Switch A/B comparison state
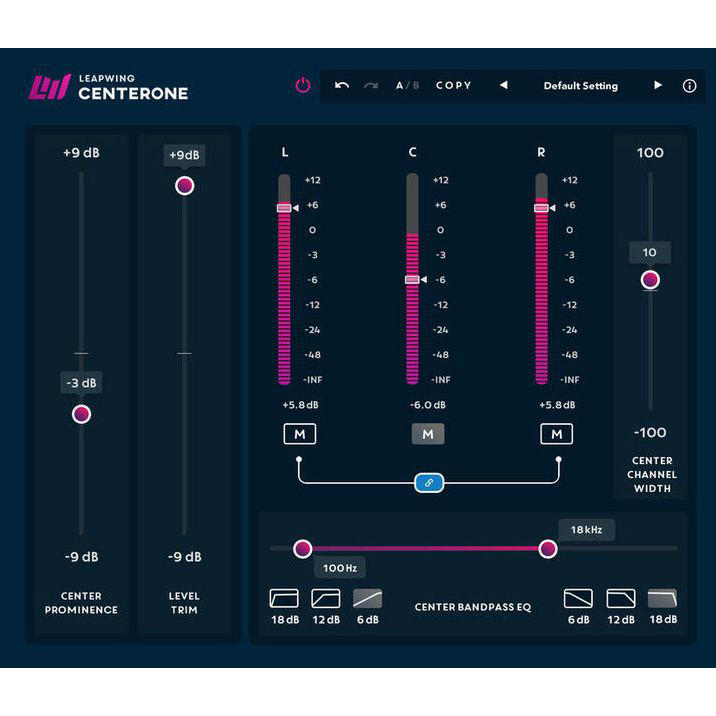Image resolution: width=716 pixels, height=716 pixels. point(407,85)
